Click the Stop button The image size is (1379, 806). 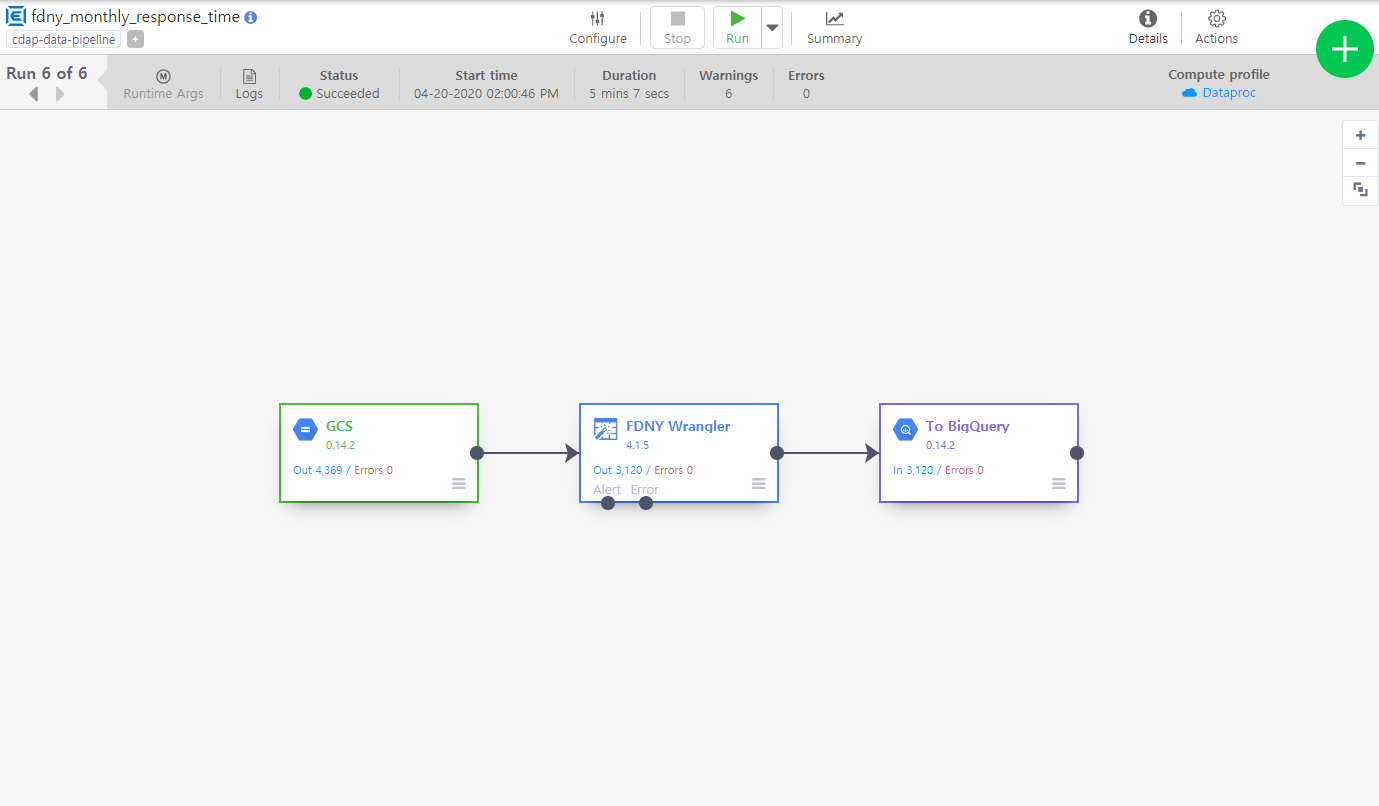[677, 28]
